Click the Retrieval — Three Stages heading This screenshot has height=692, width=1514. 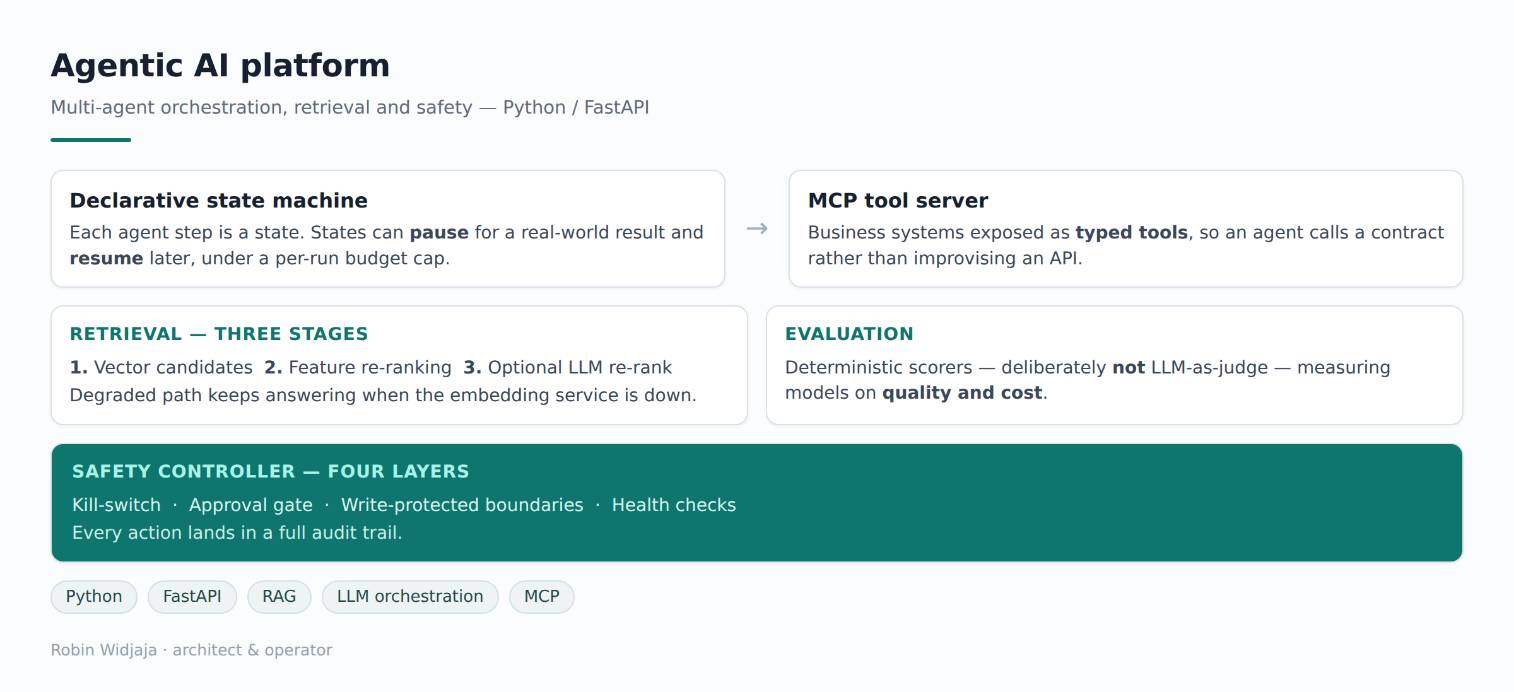point(219,334)
